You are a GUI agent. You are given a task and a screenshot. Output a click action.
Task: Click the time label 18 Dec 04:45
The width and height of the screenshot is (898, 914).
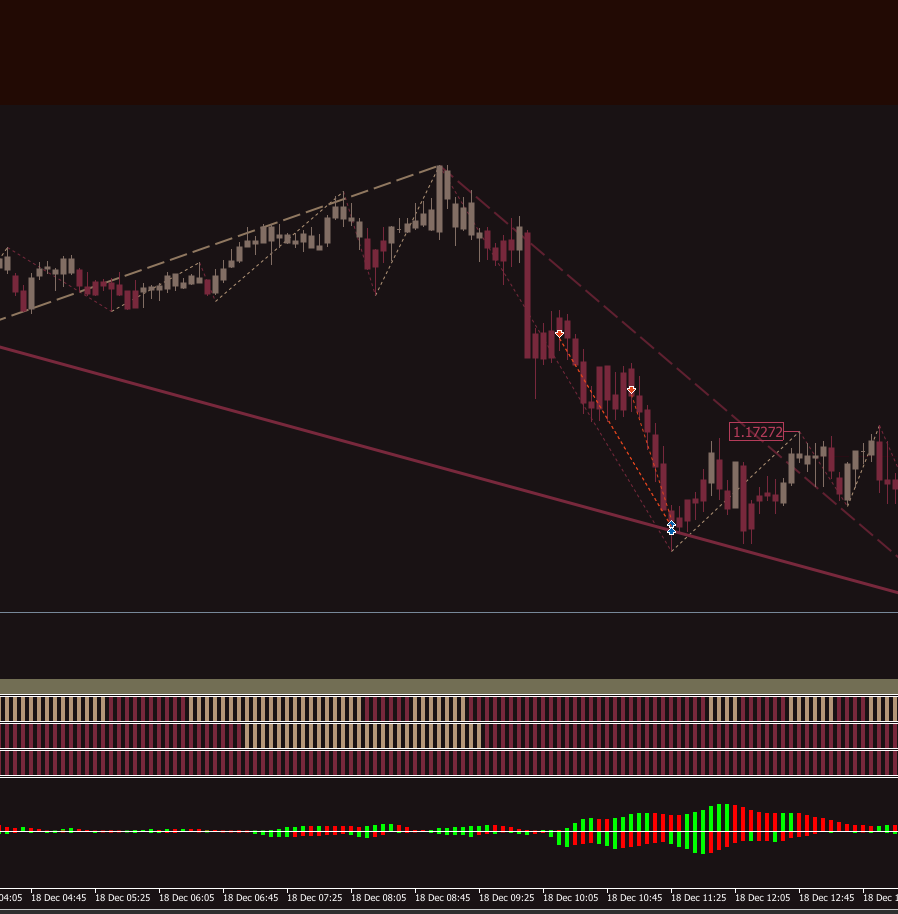tap(58, 898)
